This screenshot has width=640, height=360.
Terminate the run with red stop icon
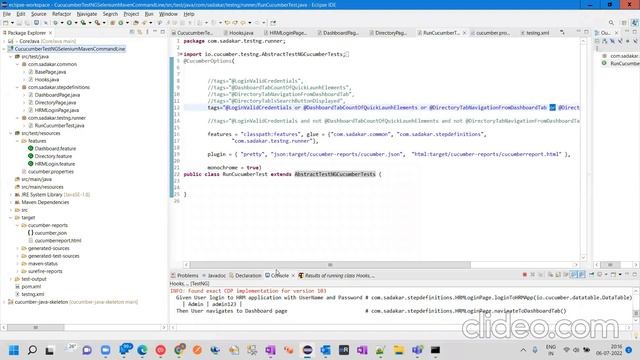tap(524, 275)
